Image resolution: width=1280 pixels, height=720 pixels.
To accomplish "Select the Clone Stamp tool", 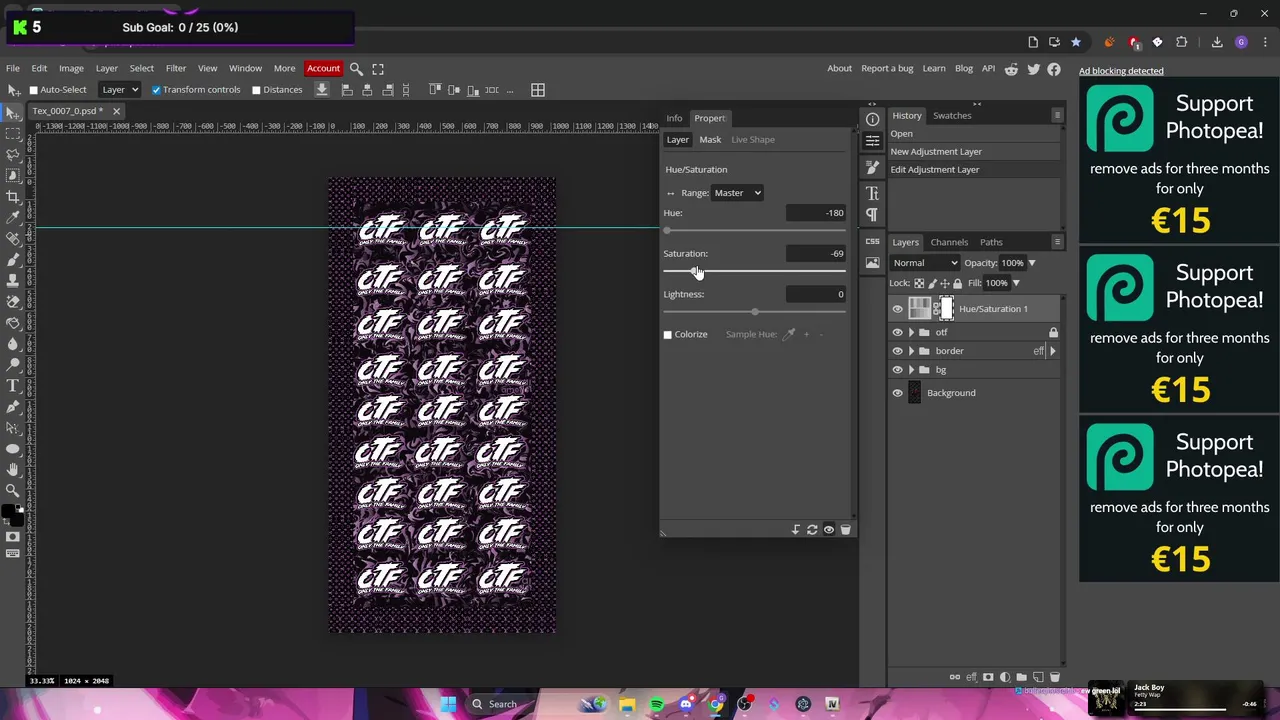I will 13,280.
